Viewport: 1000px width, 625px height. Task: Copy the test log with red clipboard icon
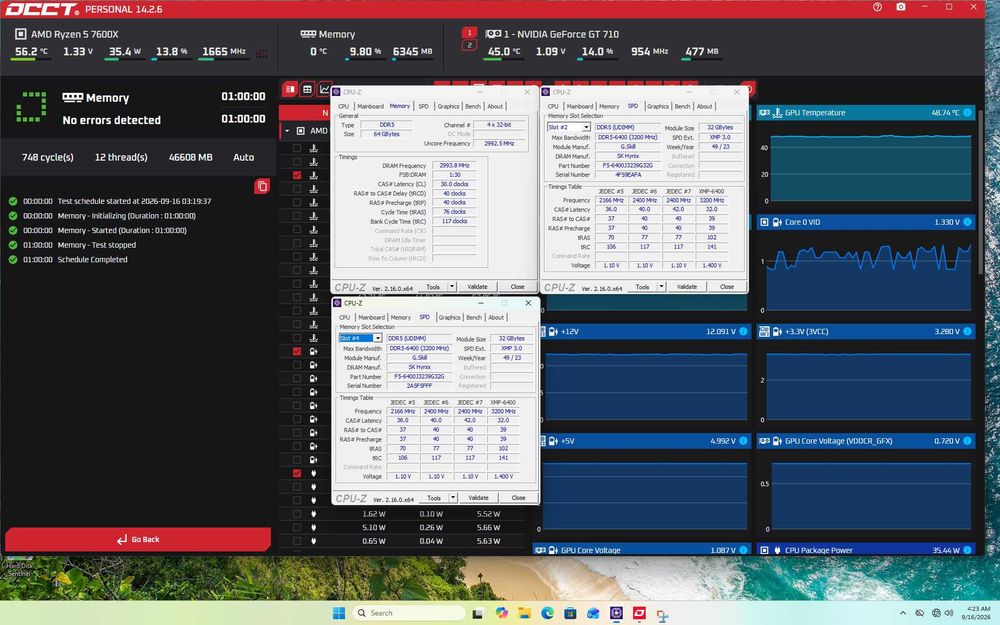261,186
